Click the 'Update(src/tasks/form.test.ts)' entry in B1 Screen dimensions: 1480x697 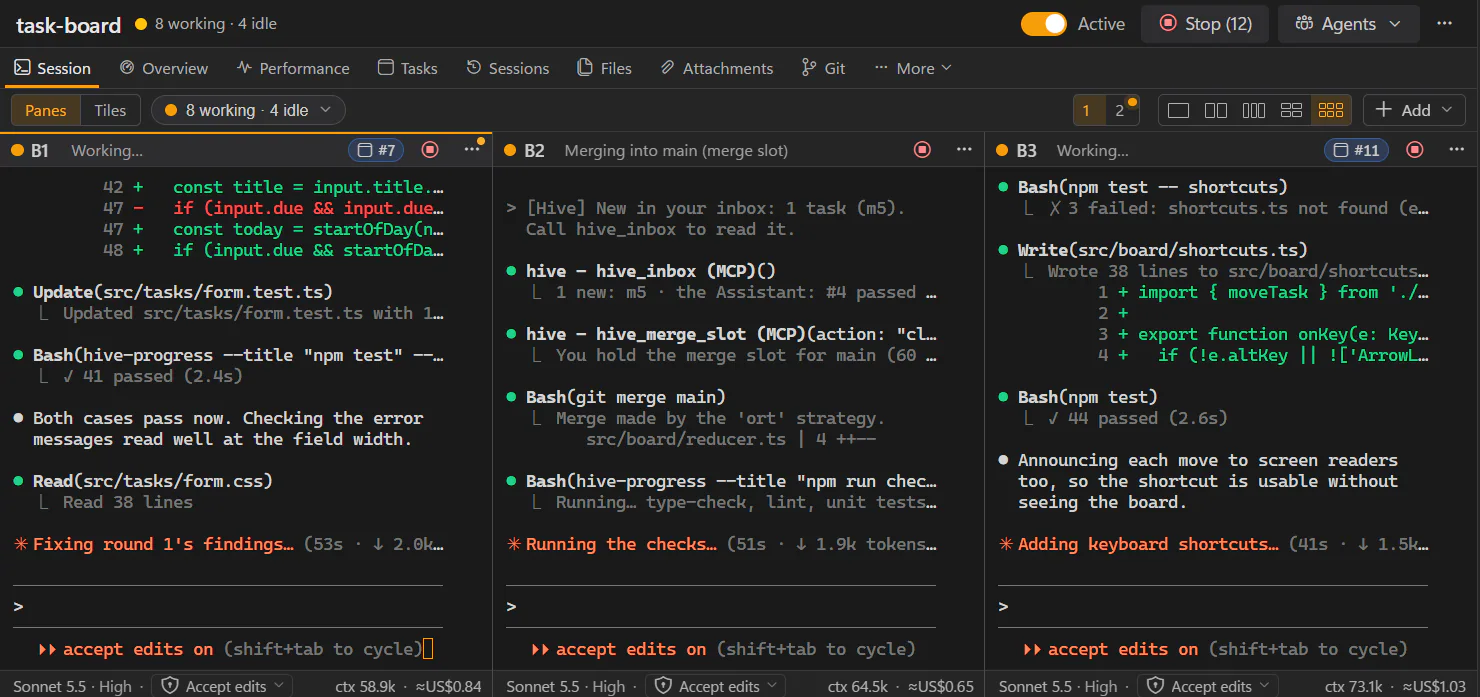click(x=183, y=292)
